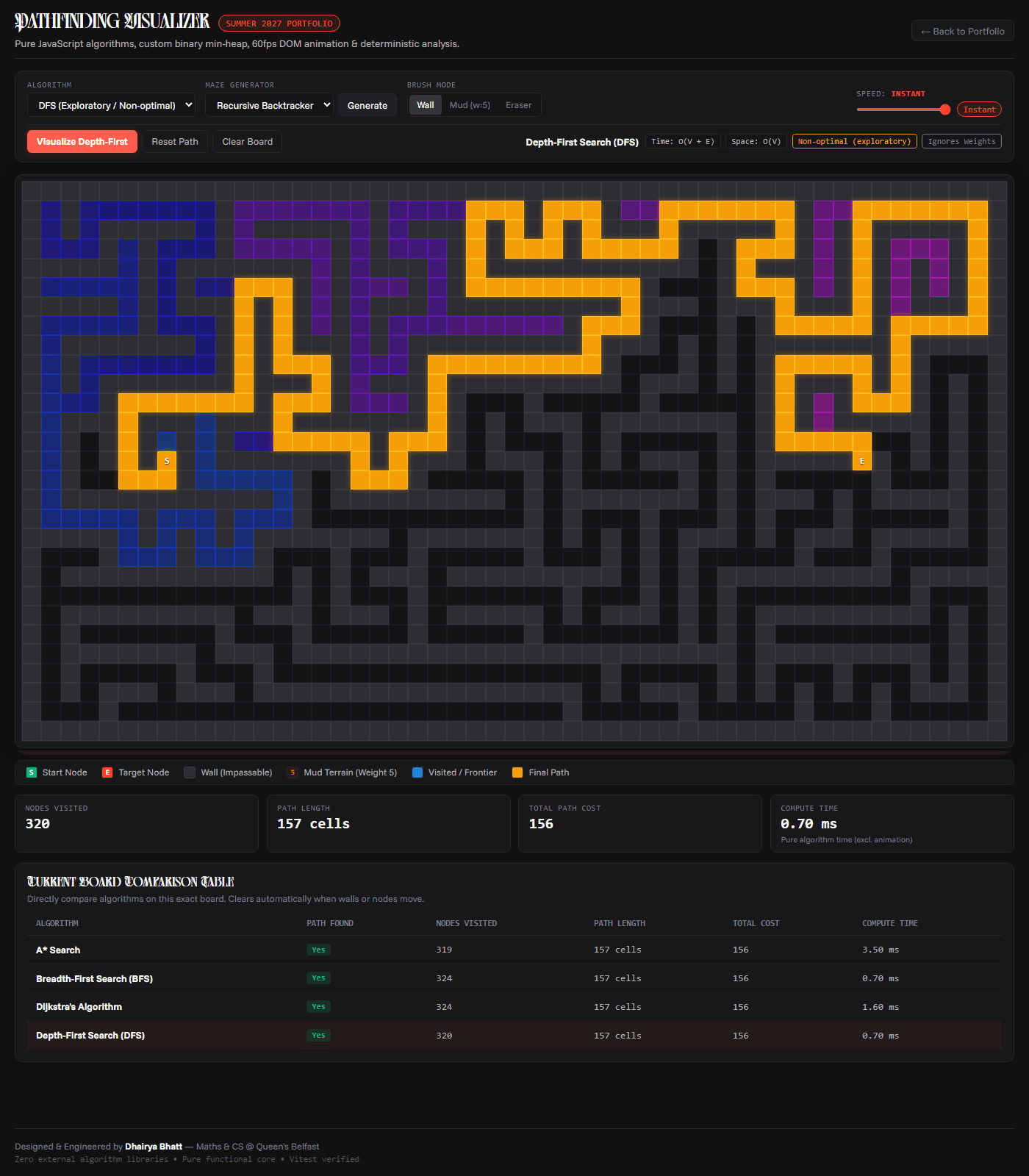Screen dimensions: 1029x1176
Task: Click the SUMMER 2027 PORTFOLIO badge
Action: coord(279,24)
